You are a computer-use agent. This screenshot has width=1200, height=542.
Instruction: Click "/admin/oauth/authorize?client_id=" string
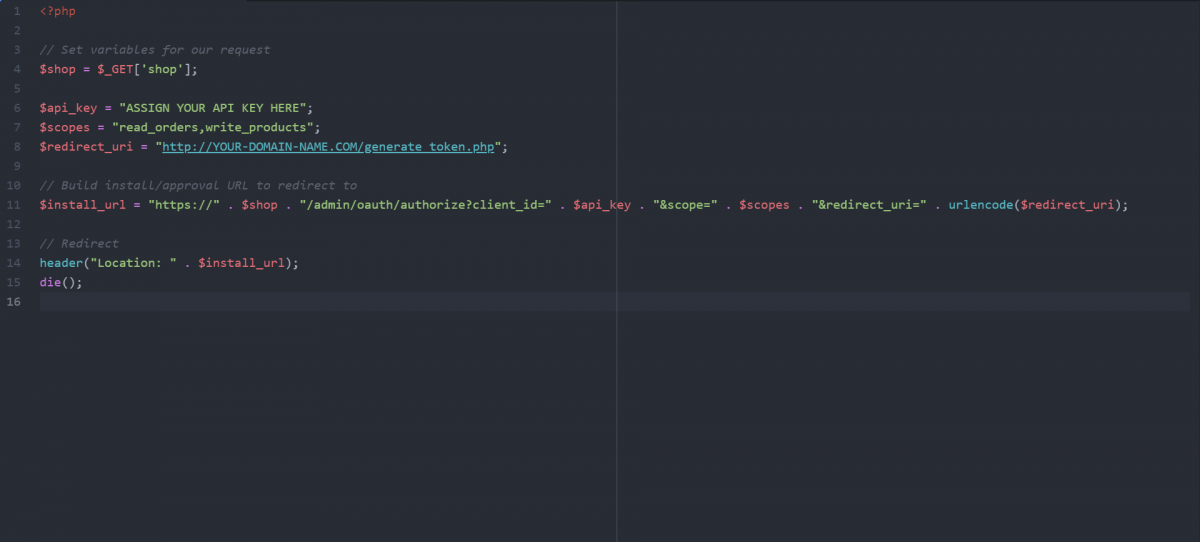425,205
